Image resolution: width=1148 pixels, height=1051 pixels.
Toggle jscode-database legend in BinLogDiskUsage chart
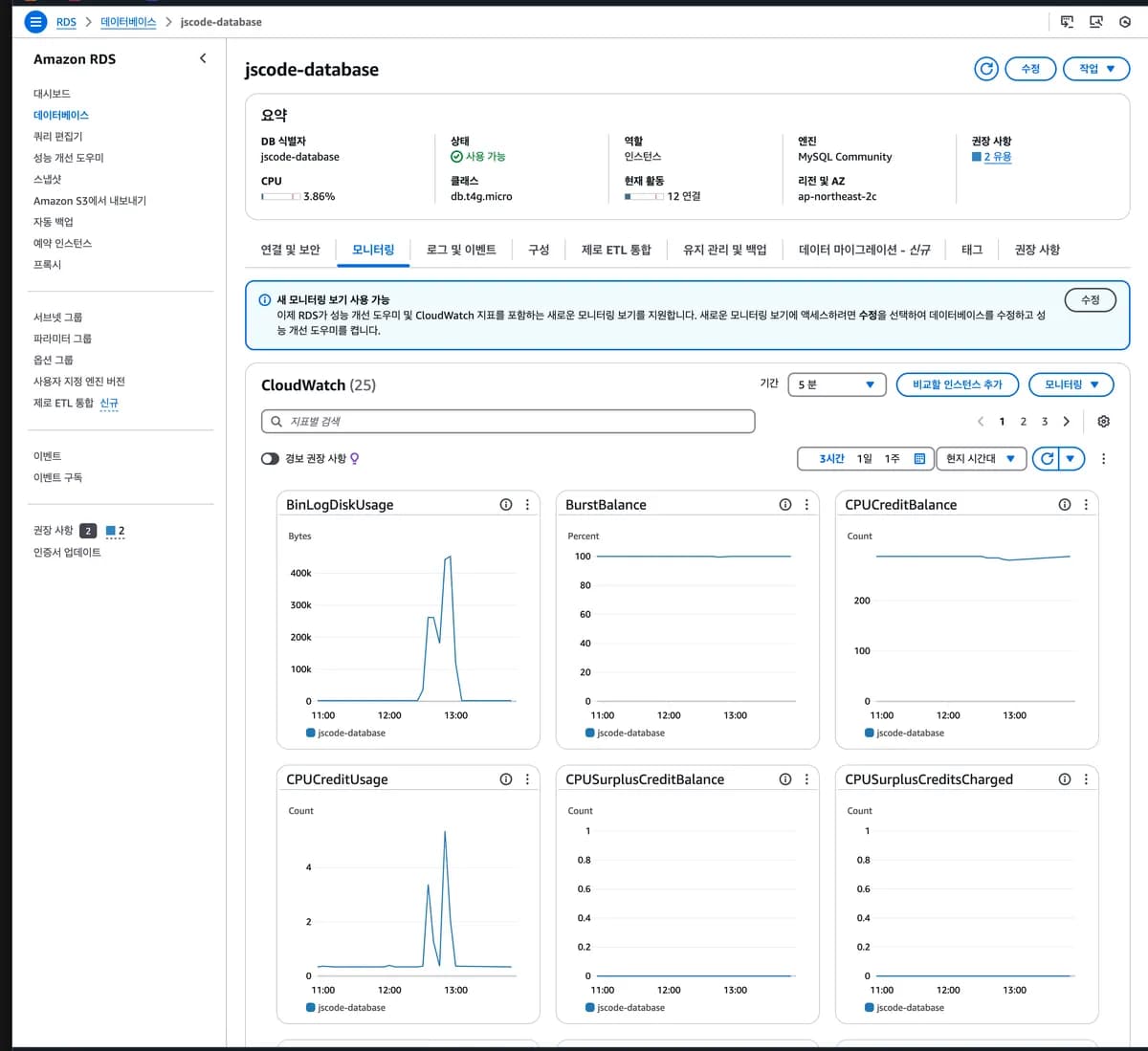point(345,734)
